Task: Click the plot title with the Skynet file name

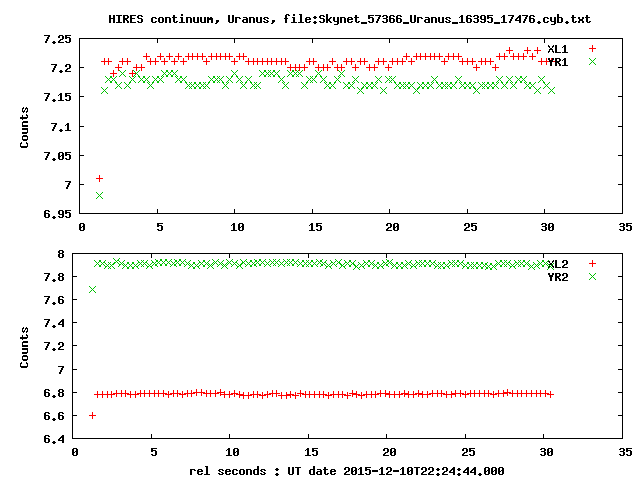Action: pyautogui.click(x=349, y=19)
